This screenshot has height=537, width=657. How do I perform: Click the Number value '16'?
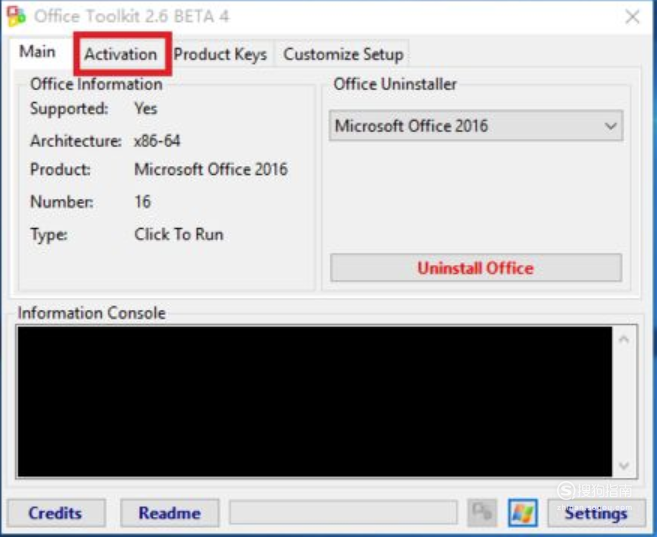tap(142, 201)
